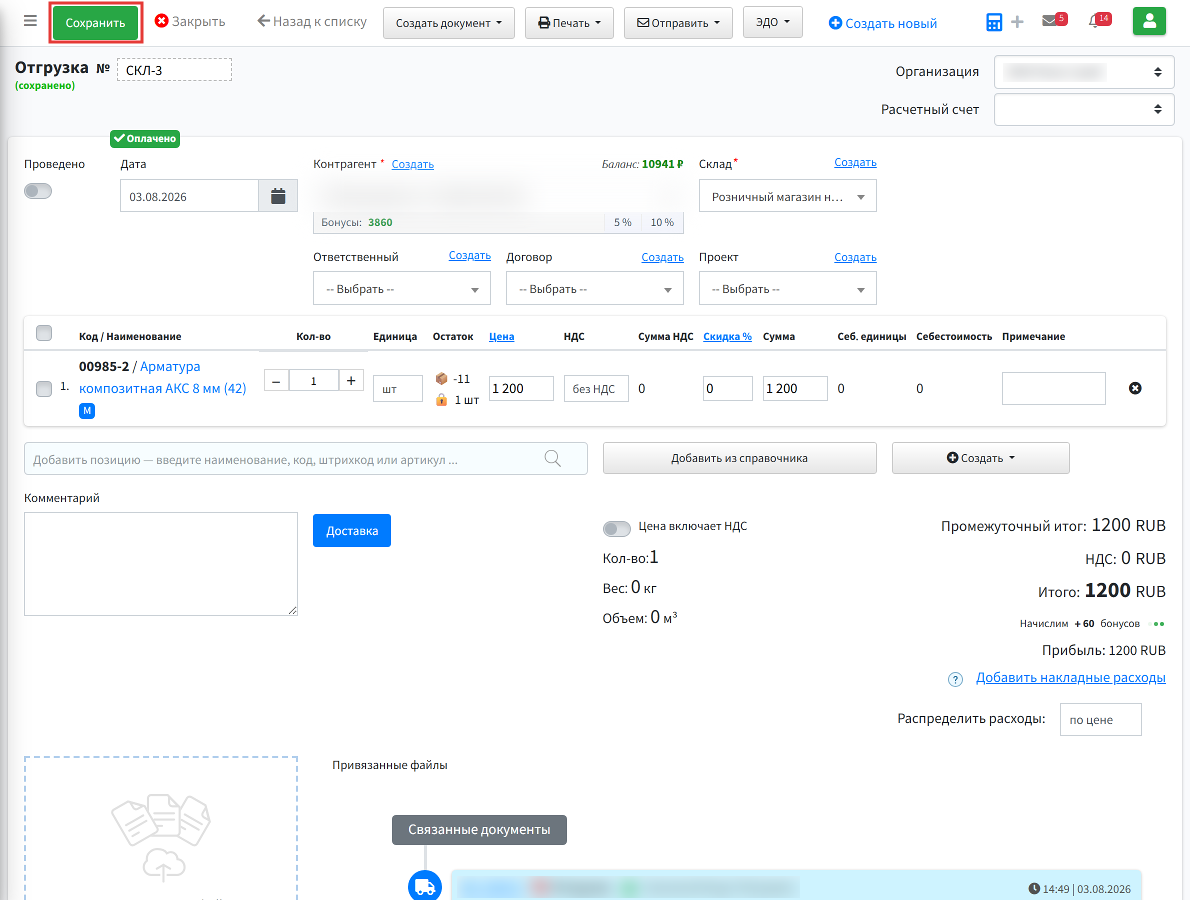This screenshot has width=1190, height=900.
Task: Toggle the Проведено switch
Action: [x=38, y=191]
